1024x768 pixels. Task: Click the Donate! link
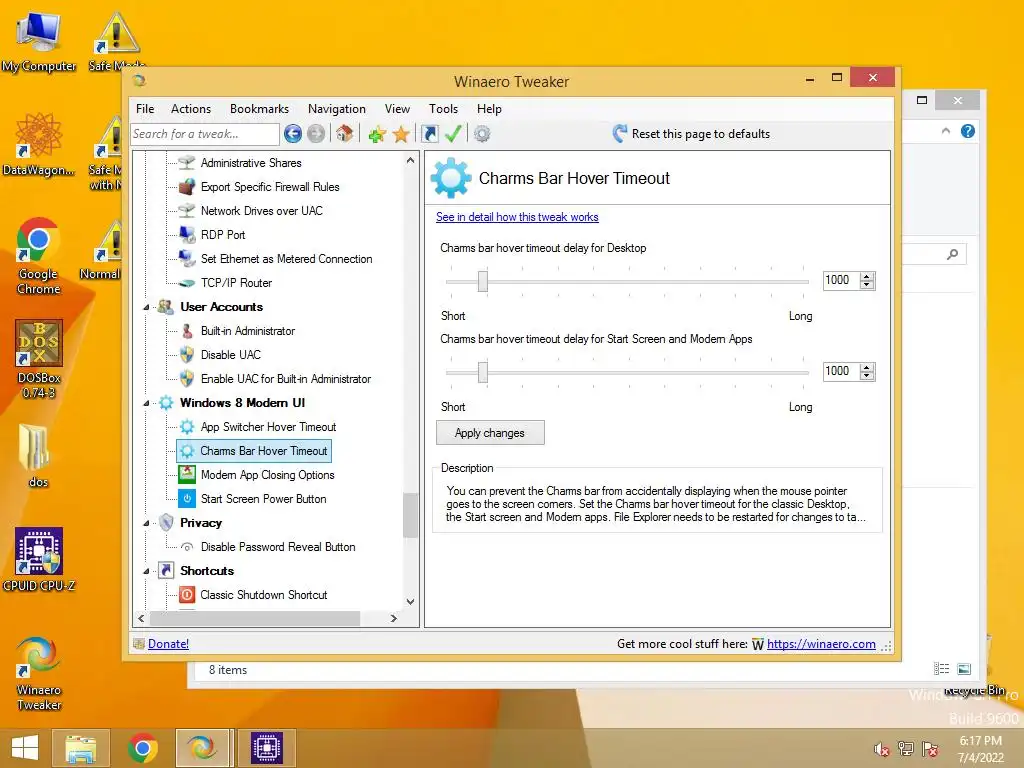click(168, 644)
